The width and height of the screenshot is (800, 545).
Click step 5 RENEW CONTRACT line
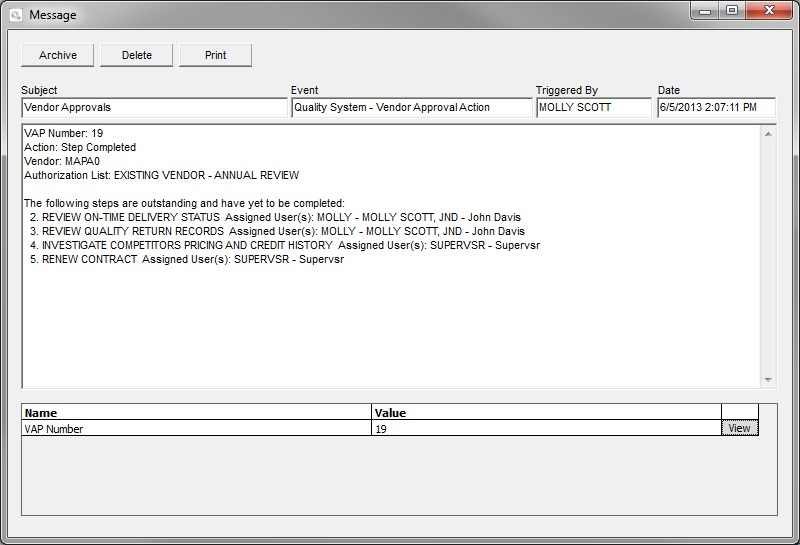187,259
